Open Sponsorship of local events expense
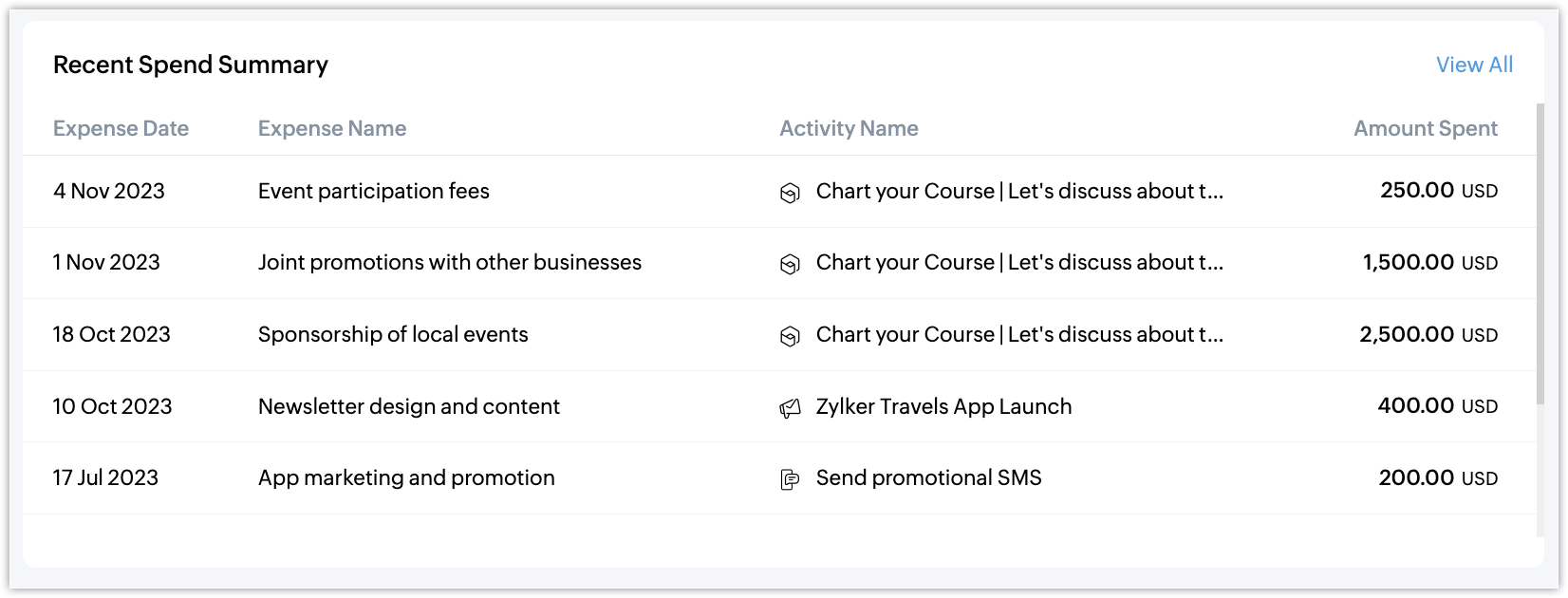Screen dimensions: 1568x598 [393, 334]
